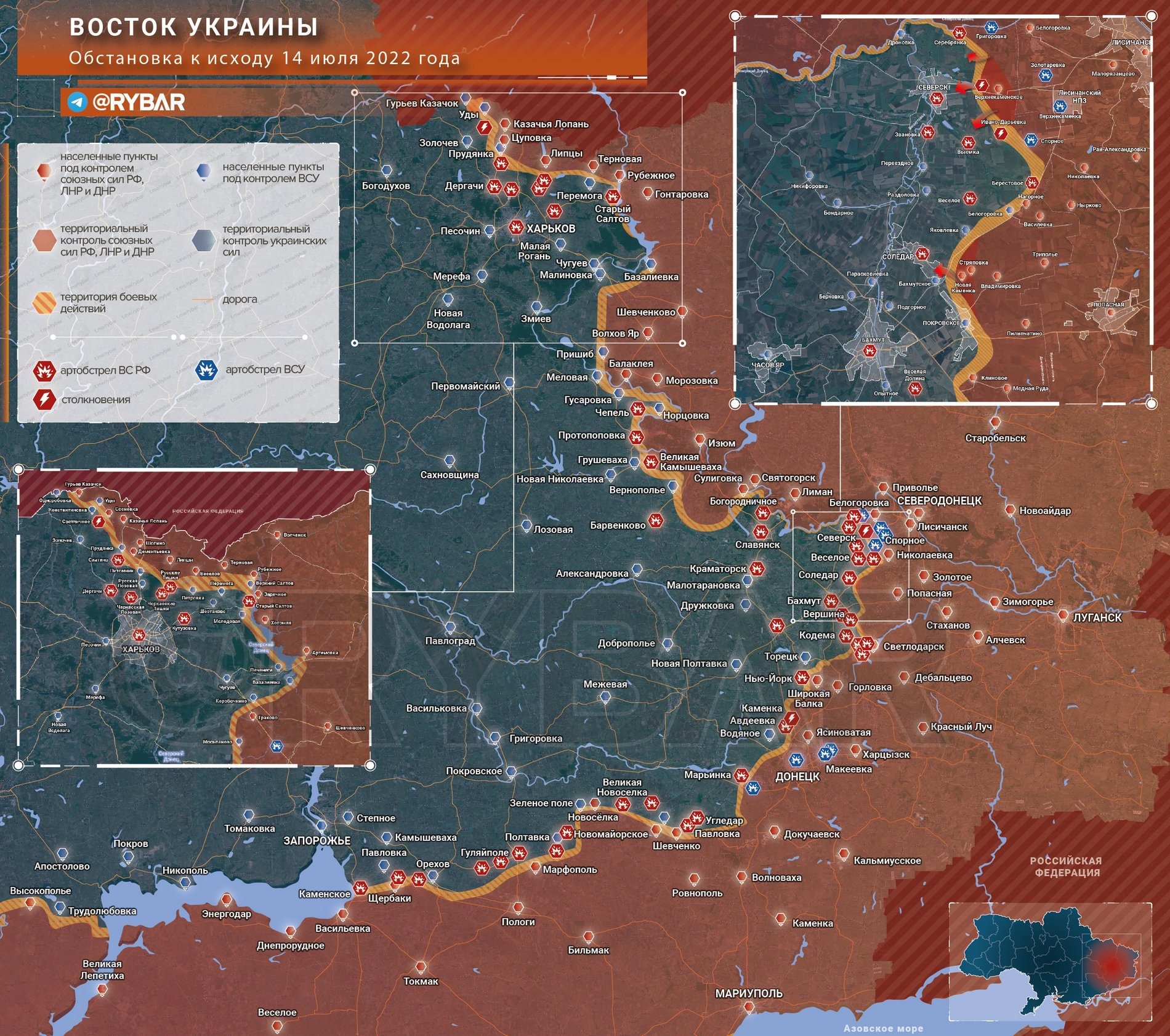The width and height of the screenshot is (1170, 1036).
Task: Click the столкновения lightning legend icon
Action: 44,400
